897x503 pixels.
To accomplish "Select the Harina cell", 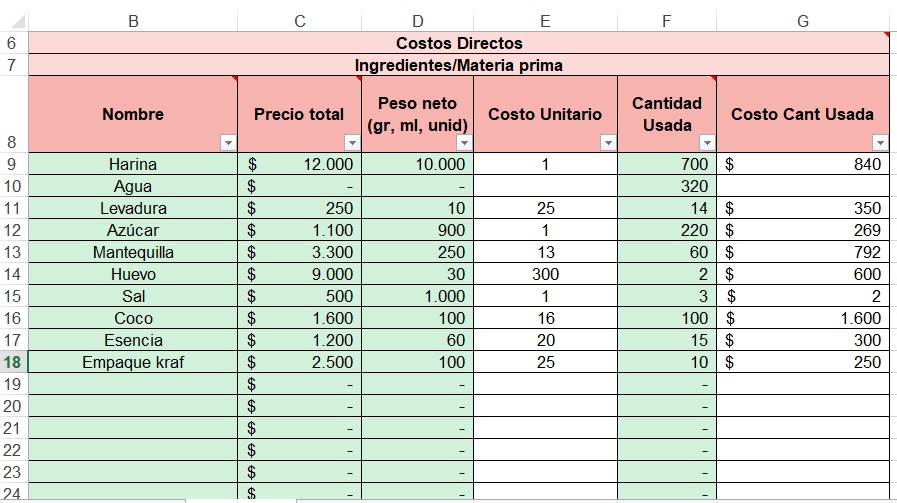I will (133, 164).
